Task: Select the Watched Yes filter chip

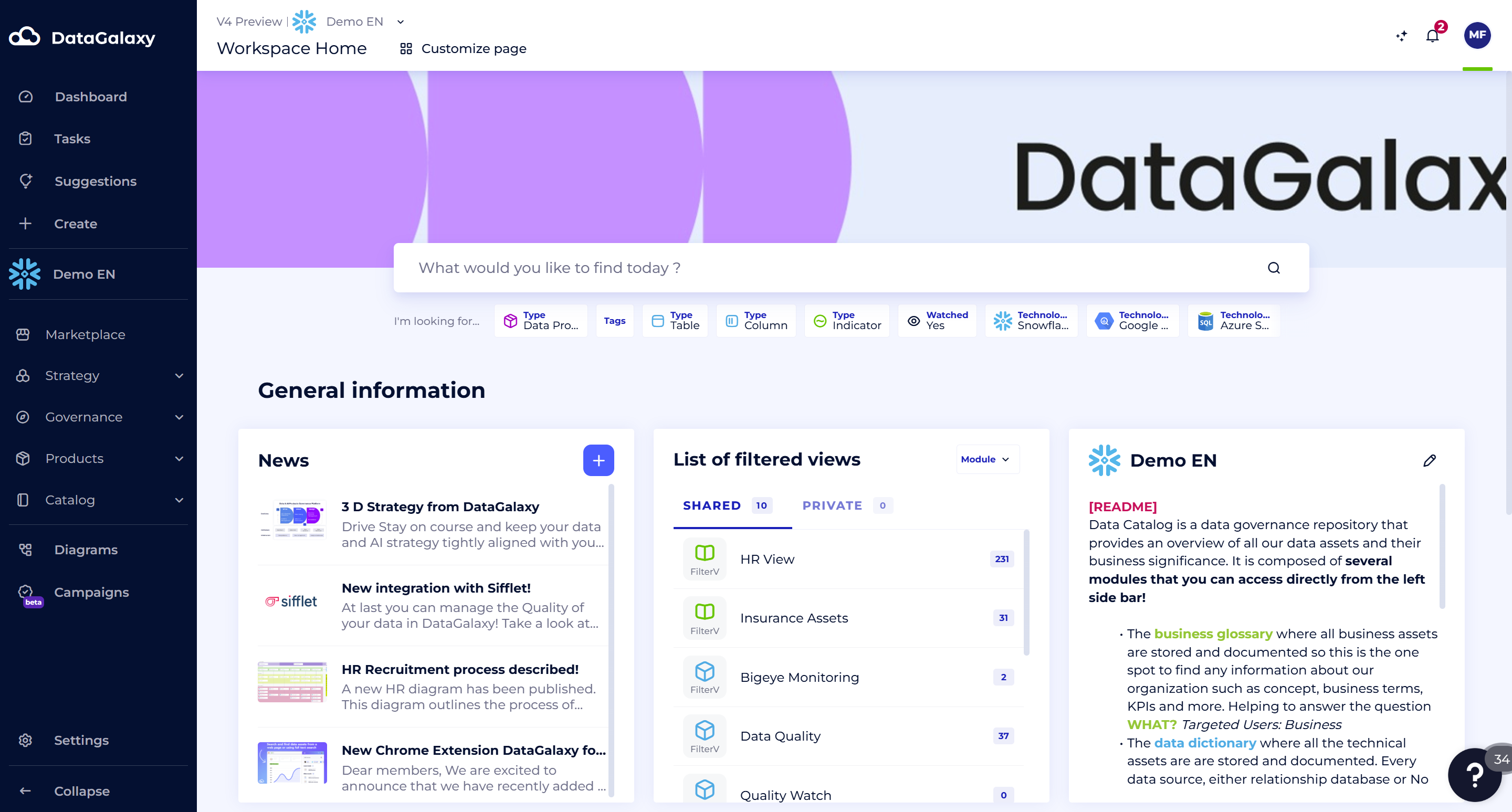Action: click(x=937, y=320)
